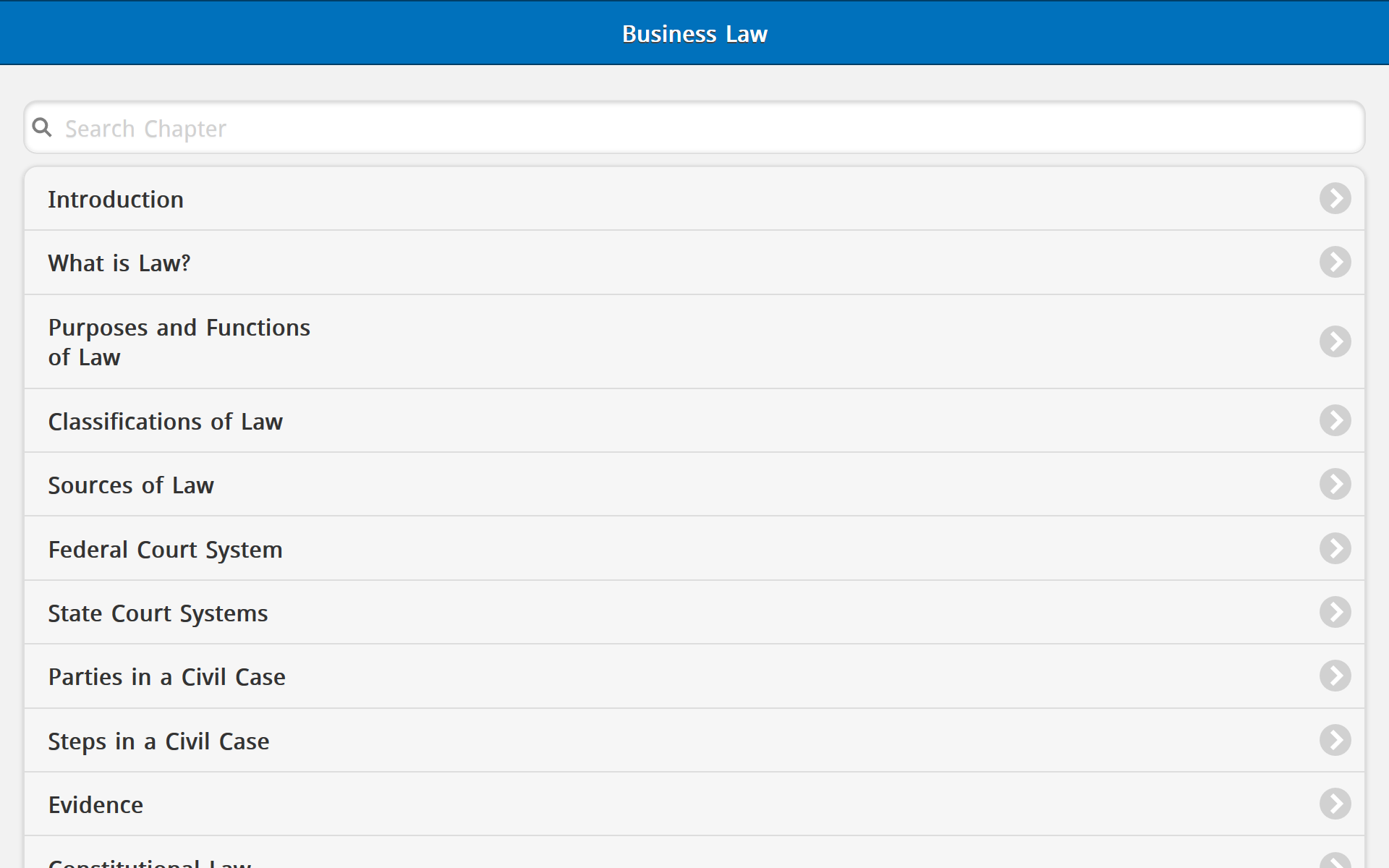The width and height of the screenshot is (1389, 868).
Task: Expand Parties in a Civil Case arrow
Action: click(x=1335, y=676)
